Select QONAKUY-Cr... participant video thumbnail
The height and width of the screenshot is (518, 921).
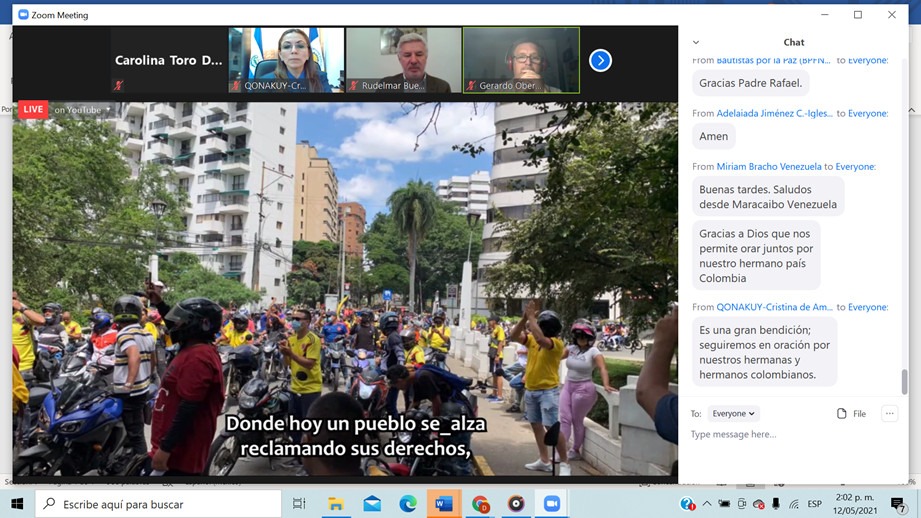(286, 60)
